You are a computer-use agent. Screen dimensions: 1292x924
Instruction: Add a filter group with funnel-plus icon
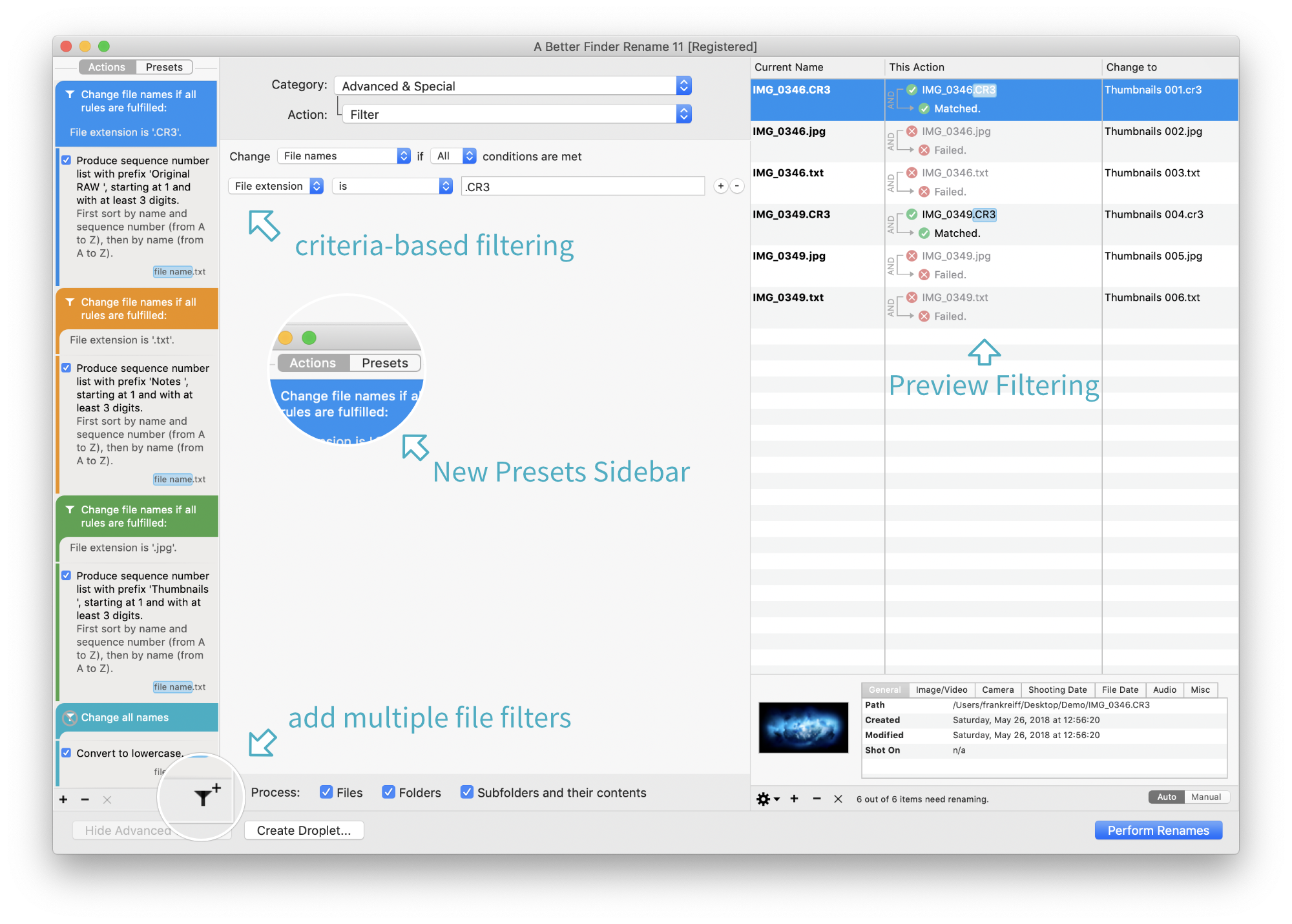pyautogui.click(x=205, y=796)
